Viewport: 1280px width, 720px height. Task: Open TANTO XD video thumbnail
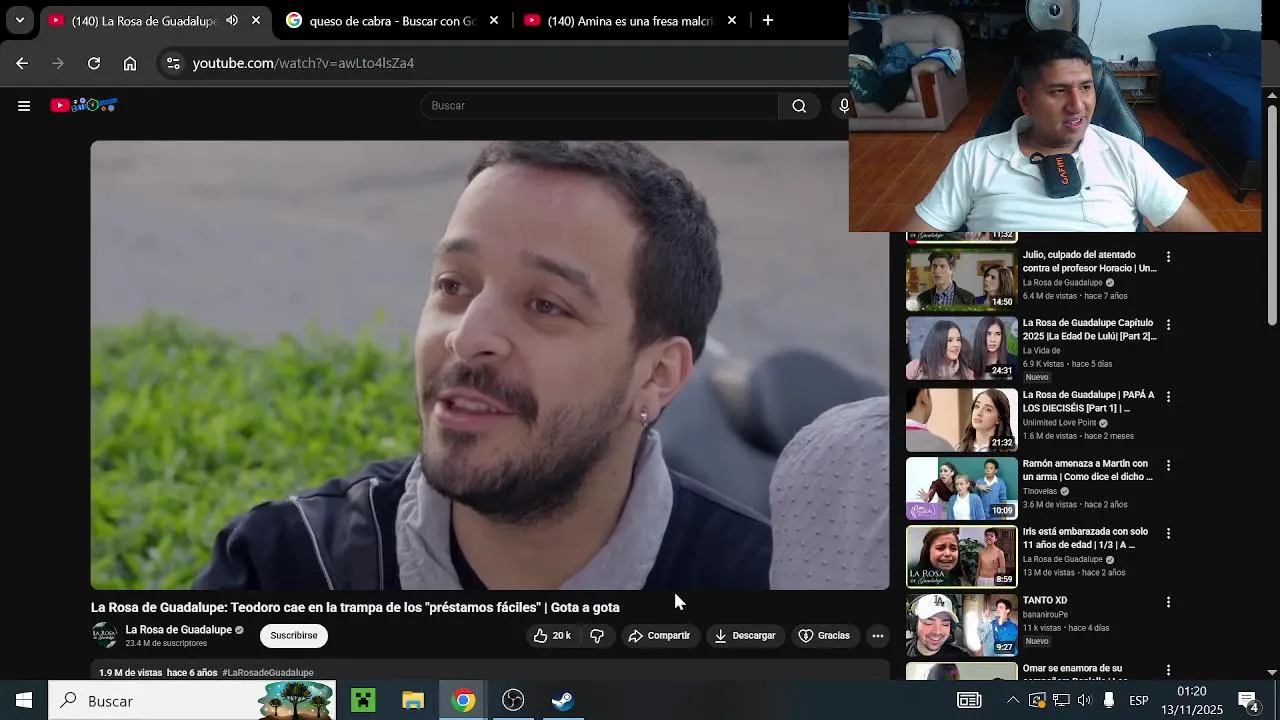961,625
